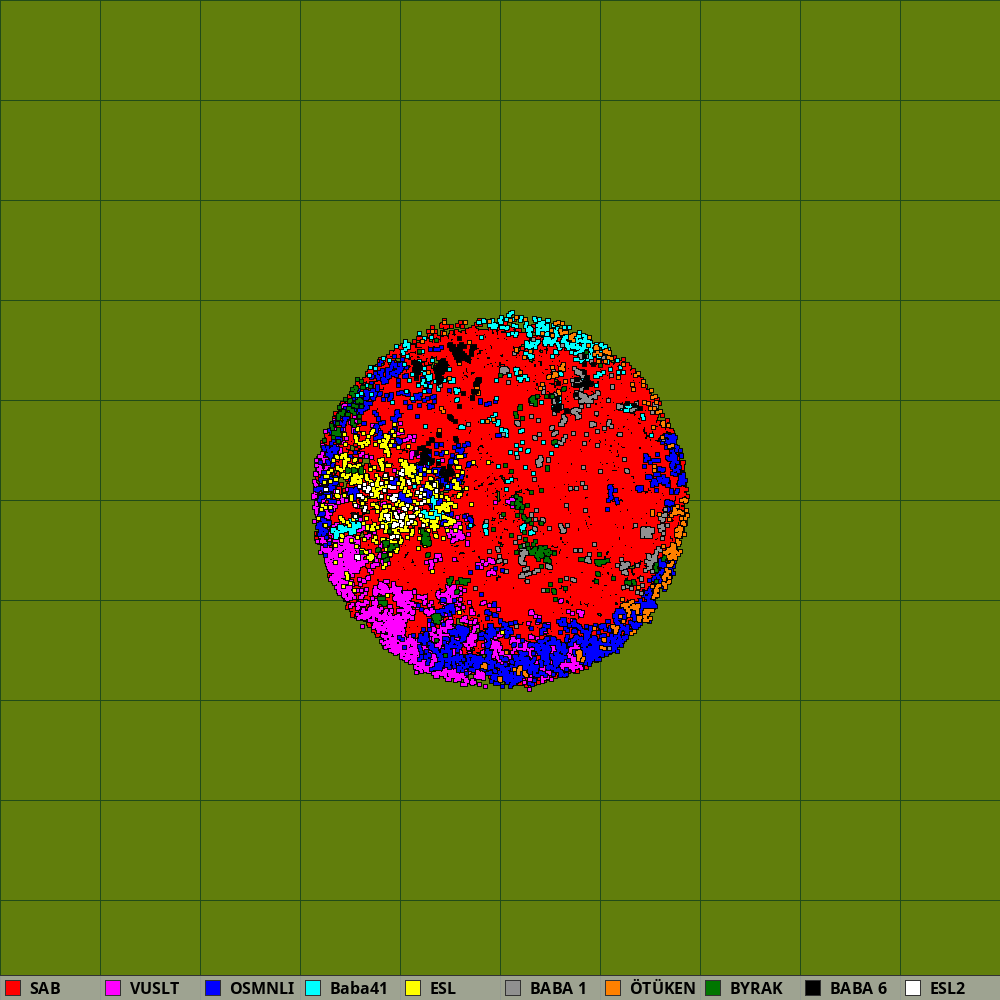Screen dimensions: 1000x1000
Task: Select the VUSLT alliance label
Action: [x=154, y=989]
